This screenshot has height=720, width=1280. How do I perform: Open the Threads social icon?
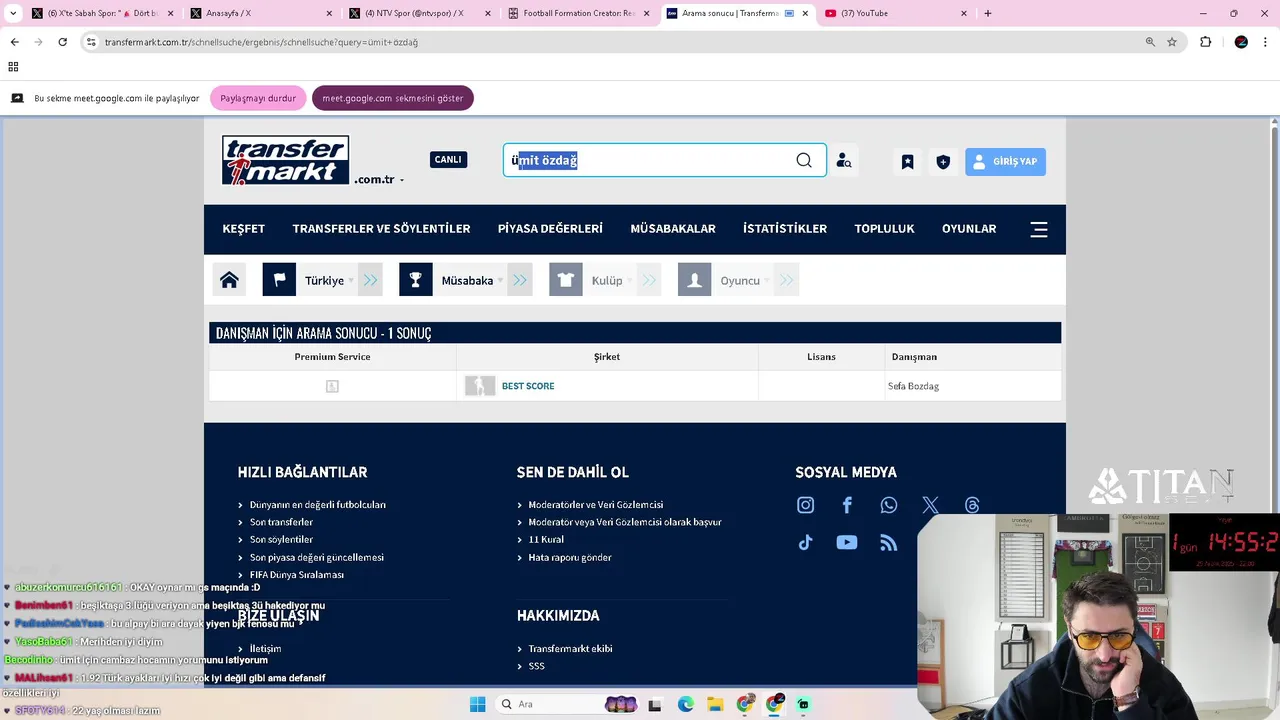972,505
